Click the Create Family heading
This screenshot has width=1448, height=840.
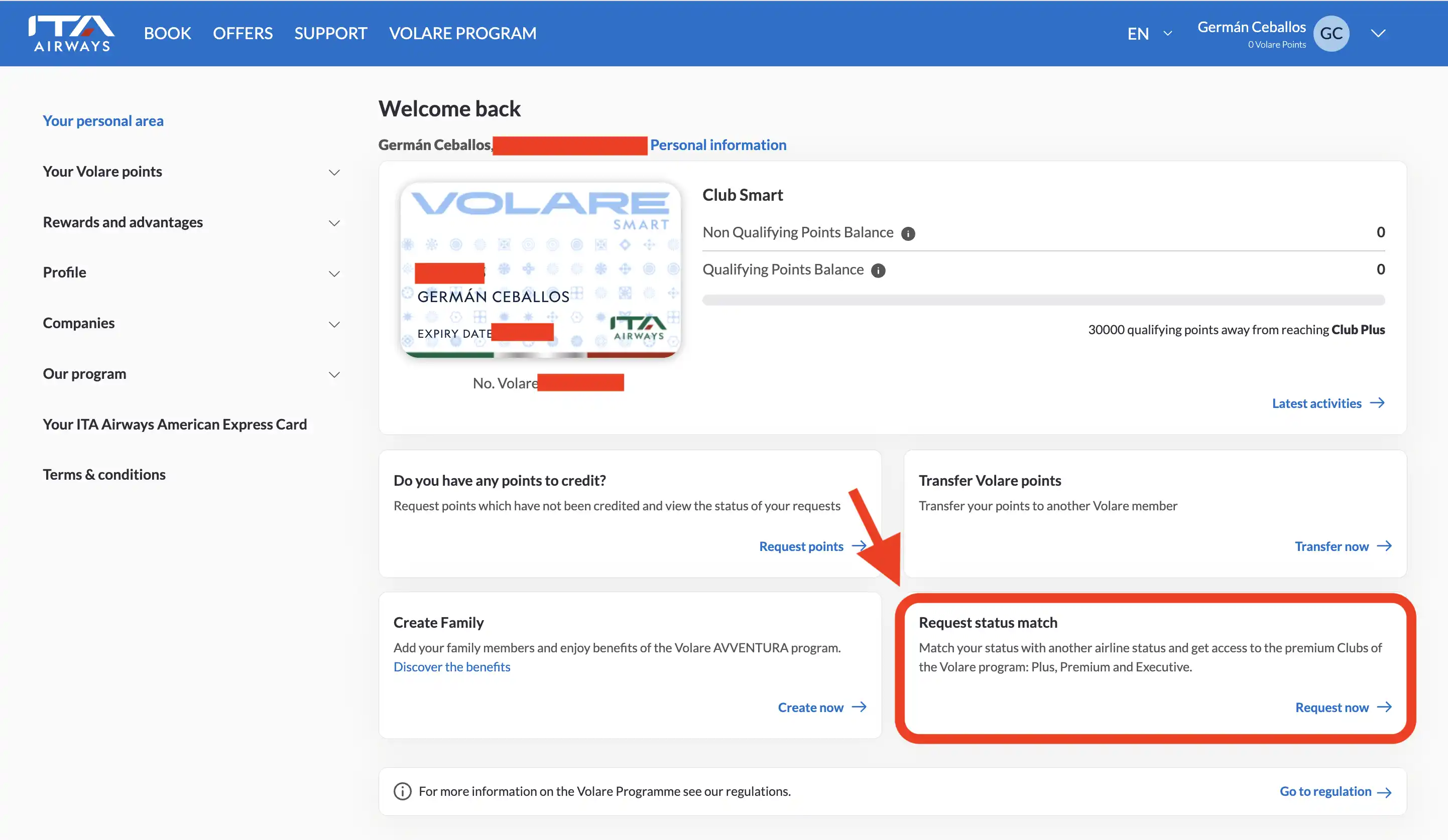tap(438, 622)
